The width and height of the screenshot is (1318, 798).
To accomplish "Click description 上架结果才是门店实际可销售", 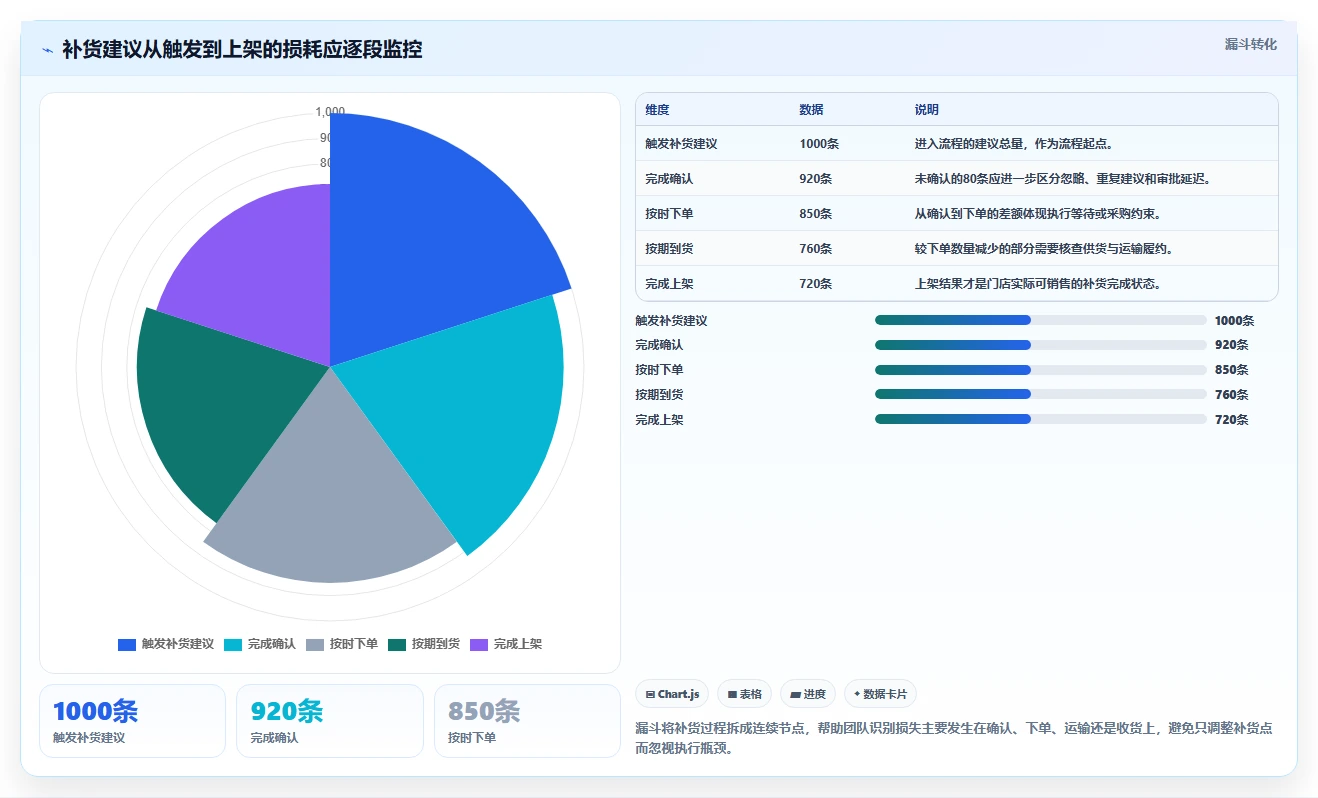I will point(1039,284).
